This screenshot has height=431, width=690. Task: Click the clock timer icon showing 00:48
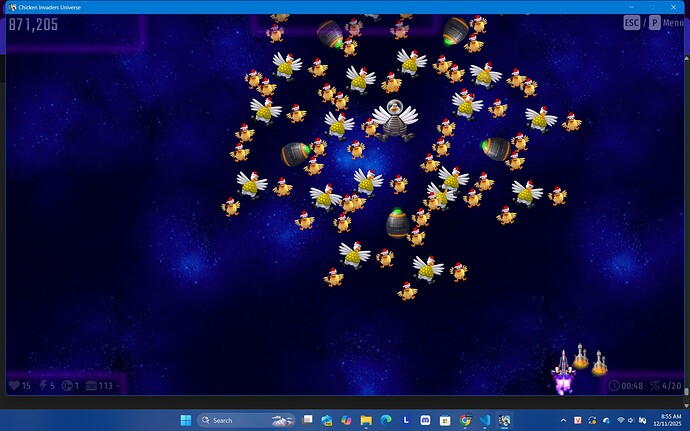[614, 386]
